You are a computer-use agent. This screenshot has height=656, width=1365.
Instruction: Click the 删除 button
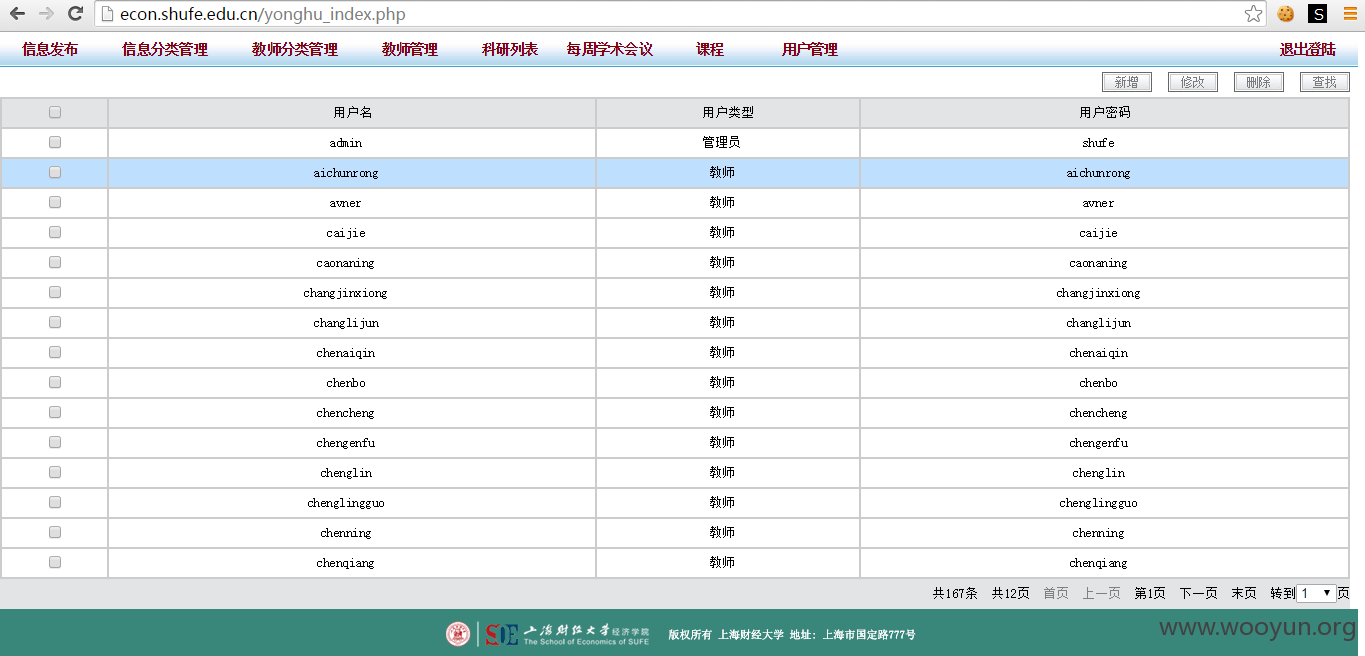(x=1259, y=82)
